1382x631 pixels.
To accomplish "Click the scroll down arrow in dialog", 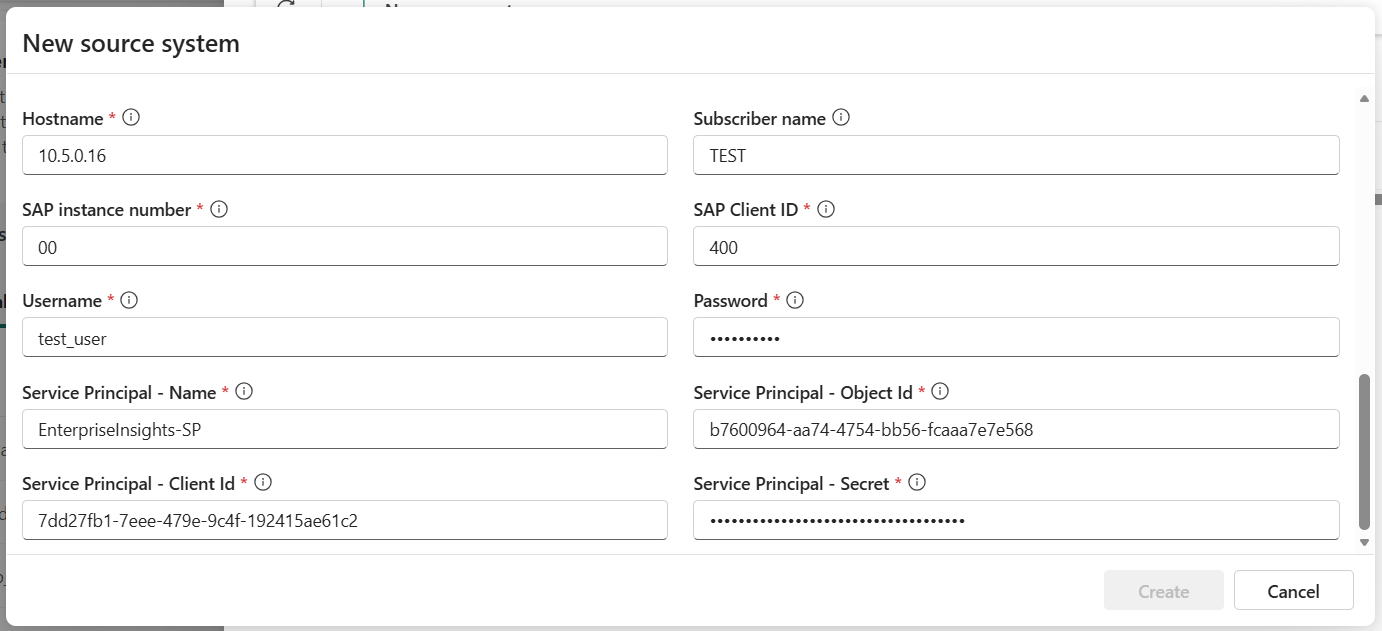I will click(x=1365, y=542).
